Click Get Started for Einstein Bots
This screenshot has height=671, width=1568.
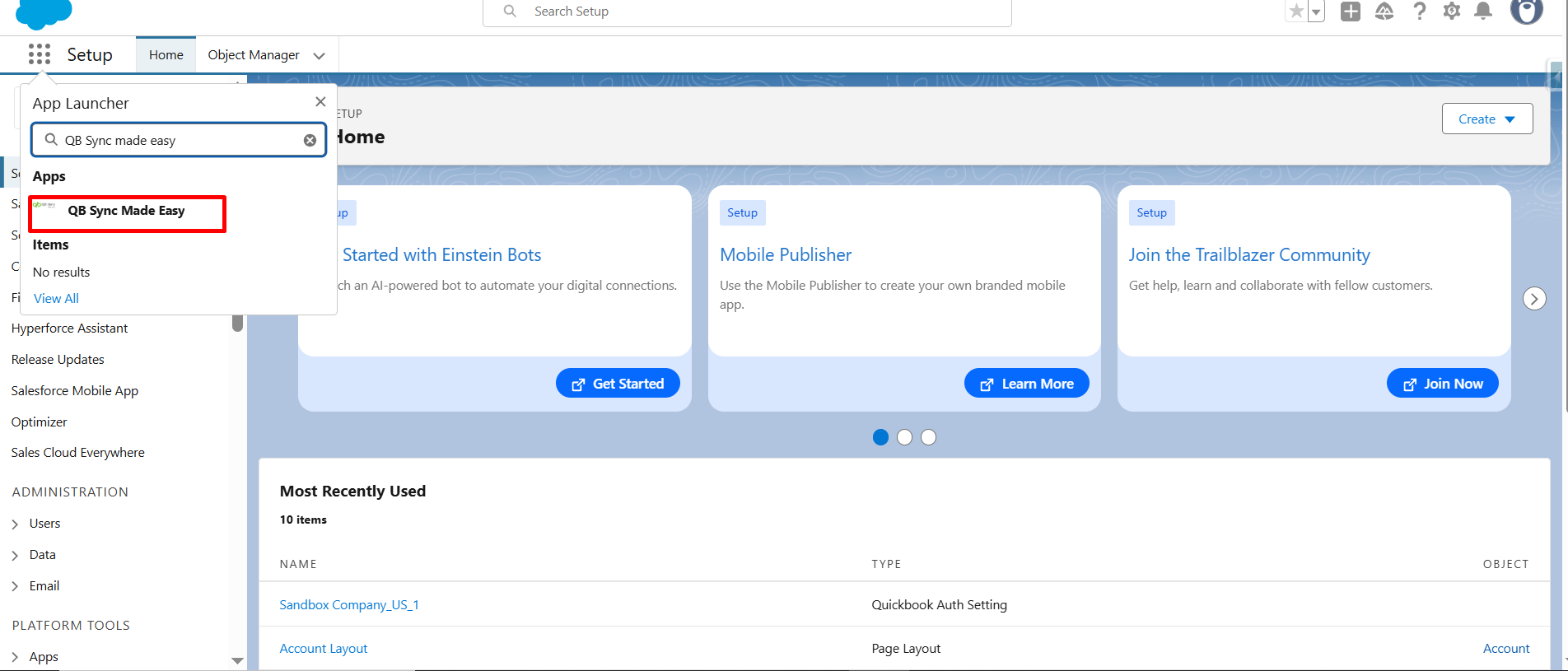click(x=618, y=384)
